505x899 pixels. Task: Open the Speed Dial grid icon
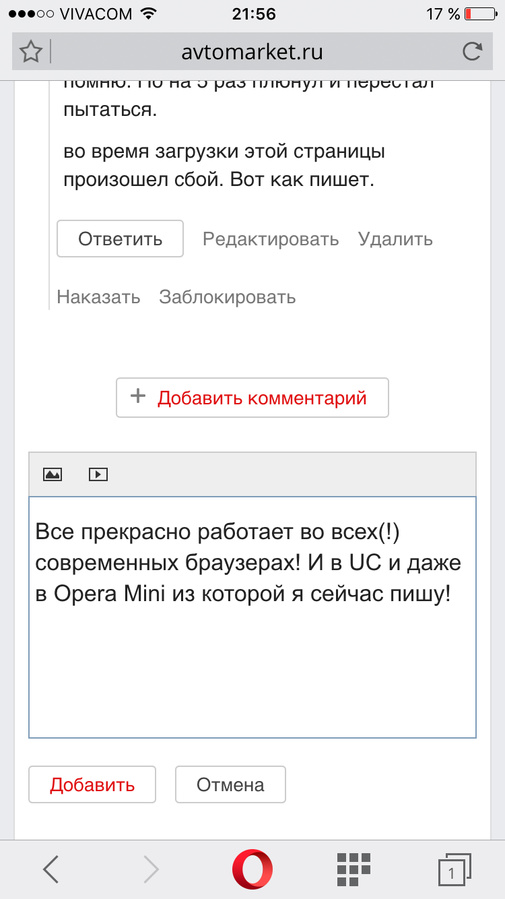353,869
